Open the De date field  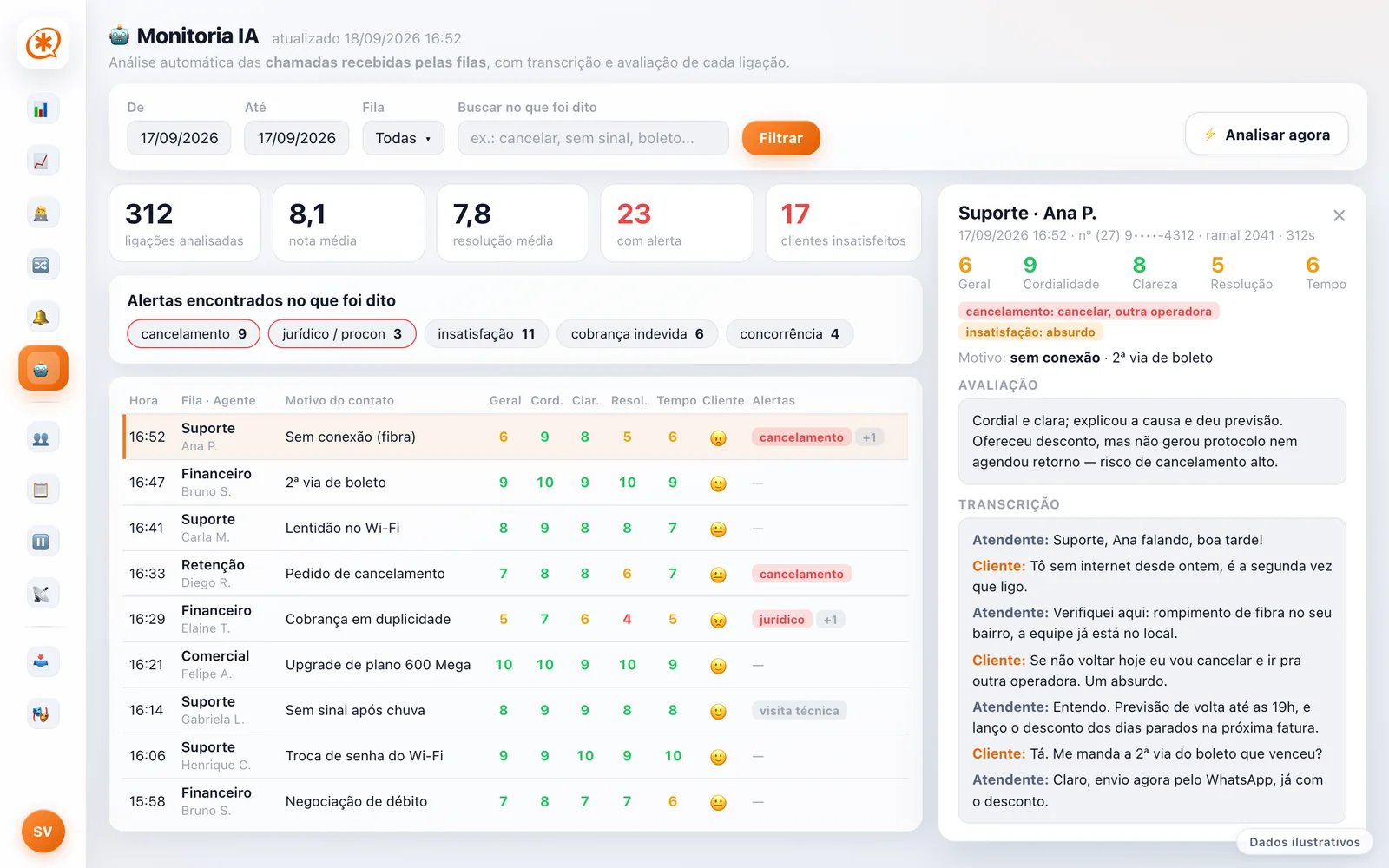pos(179,138)
